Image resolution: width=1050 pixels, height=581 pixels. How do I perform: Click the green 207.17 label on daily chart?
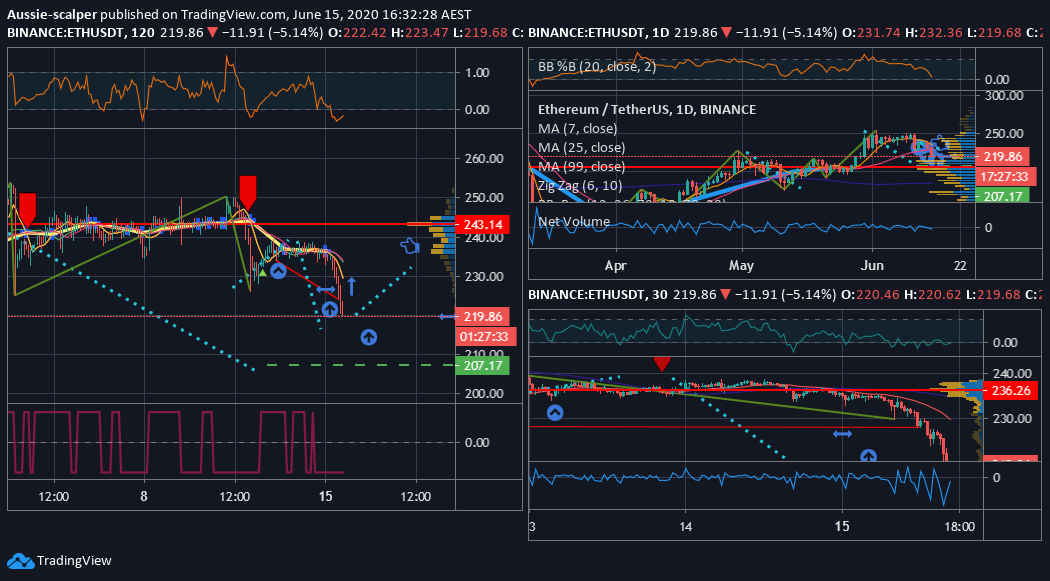(x=1003, y=196)
